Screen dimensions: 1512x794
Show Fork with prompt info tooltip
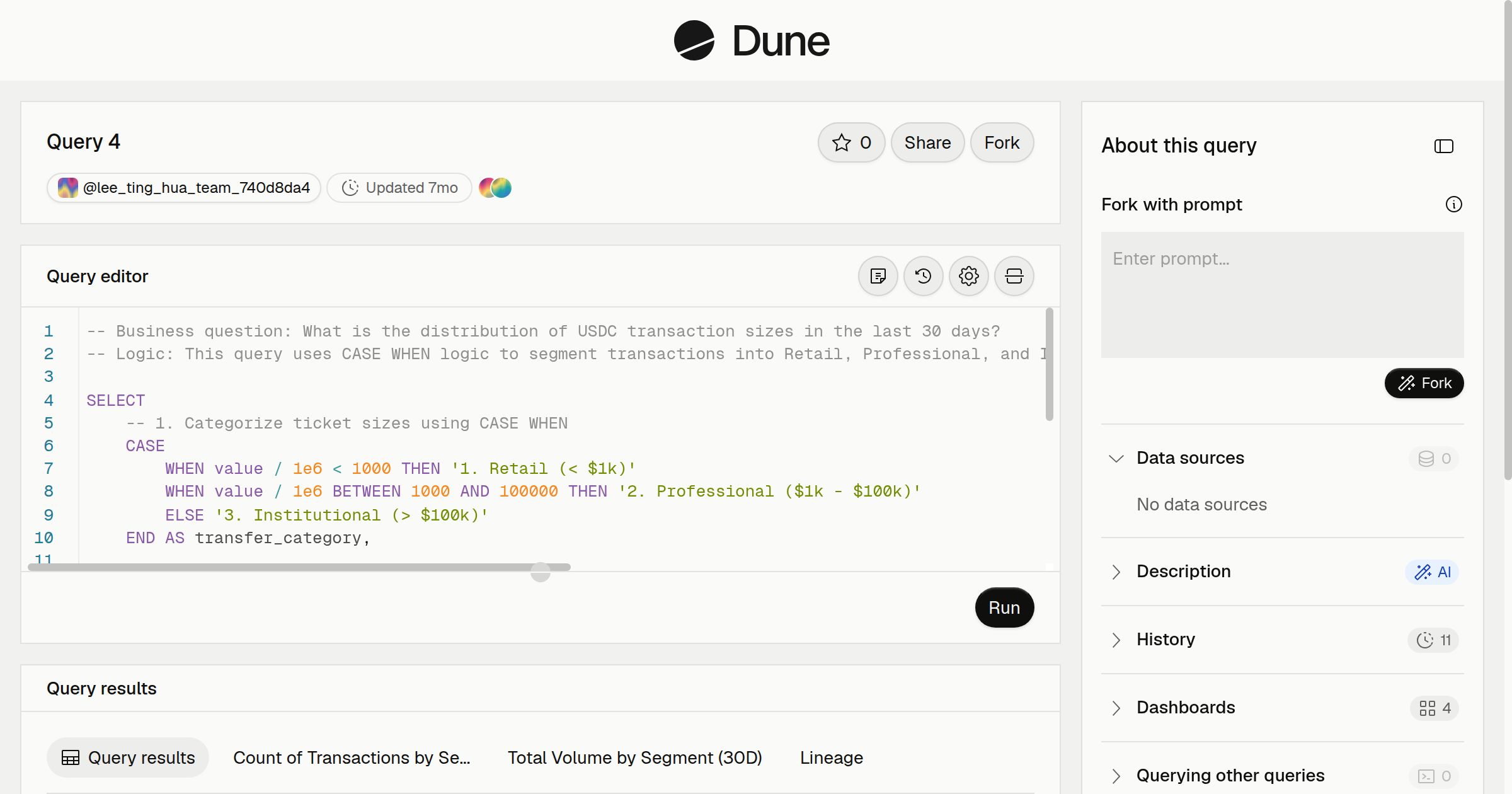[x=1453, y=204]
